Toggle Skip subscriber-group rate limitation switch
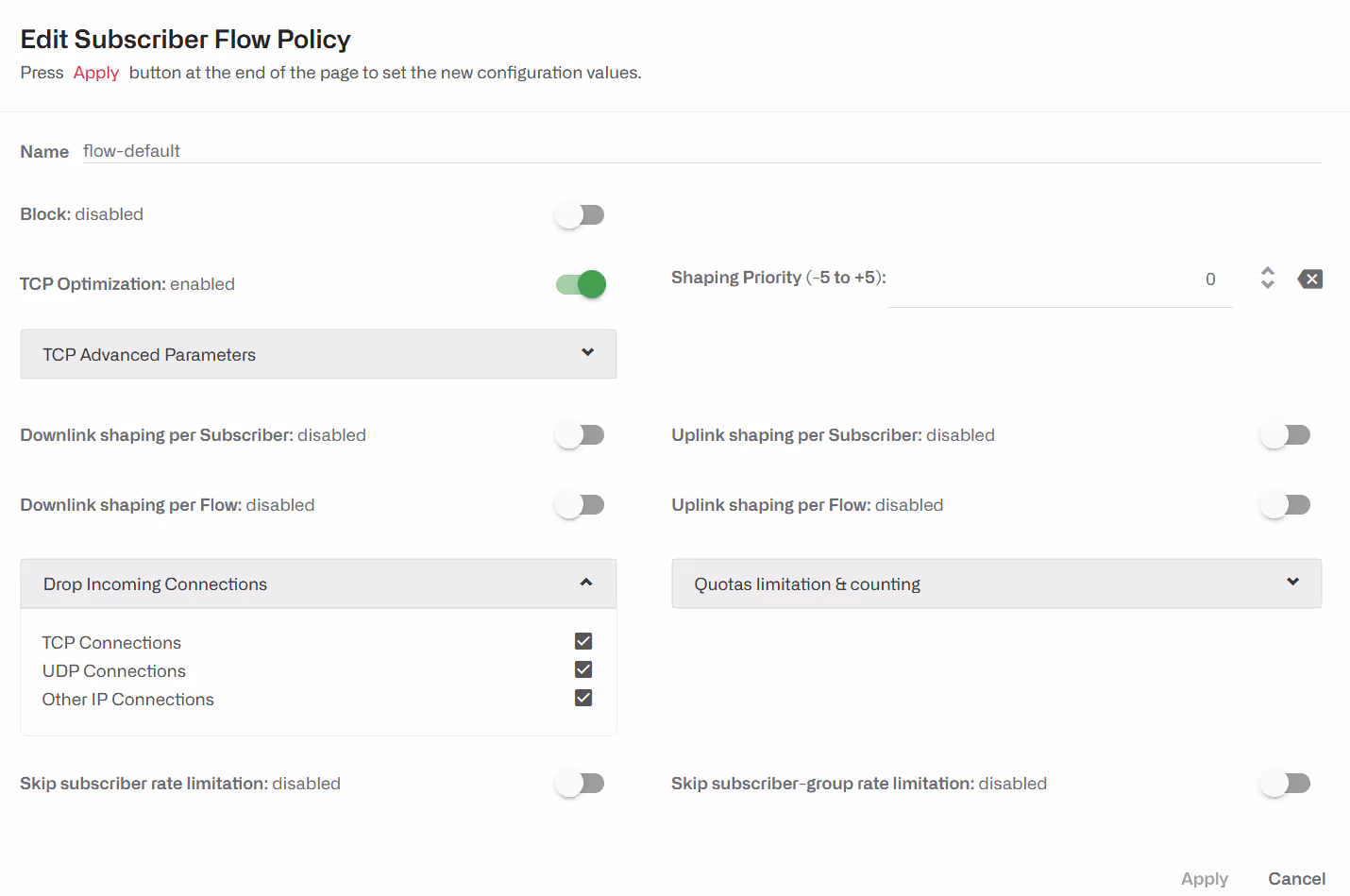Image resolution: width=1350 pixels, height=896 pixels. click(x=1286, y=784)
